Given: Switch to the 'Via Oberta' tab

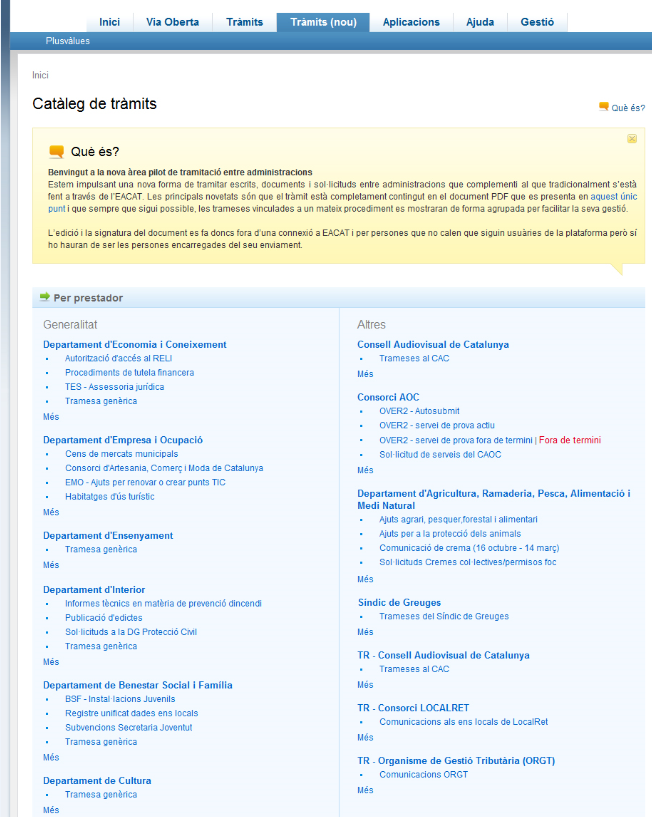Looking at the screenshot, I should (x=172, y=22).
